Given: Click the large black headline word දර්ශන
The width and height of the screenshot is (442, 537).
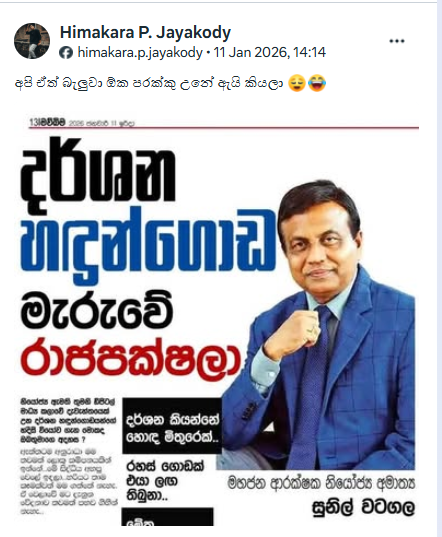Looking at the screenshot, I should point(98,173).
